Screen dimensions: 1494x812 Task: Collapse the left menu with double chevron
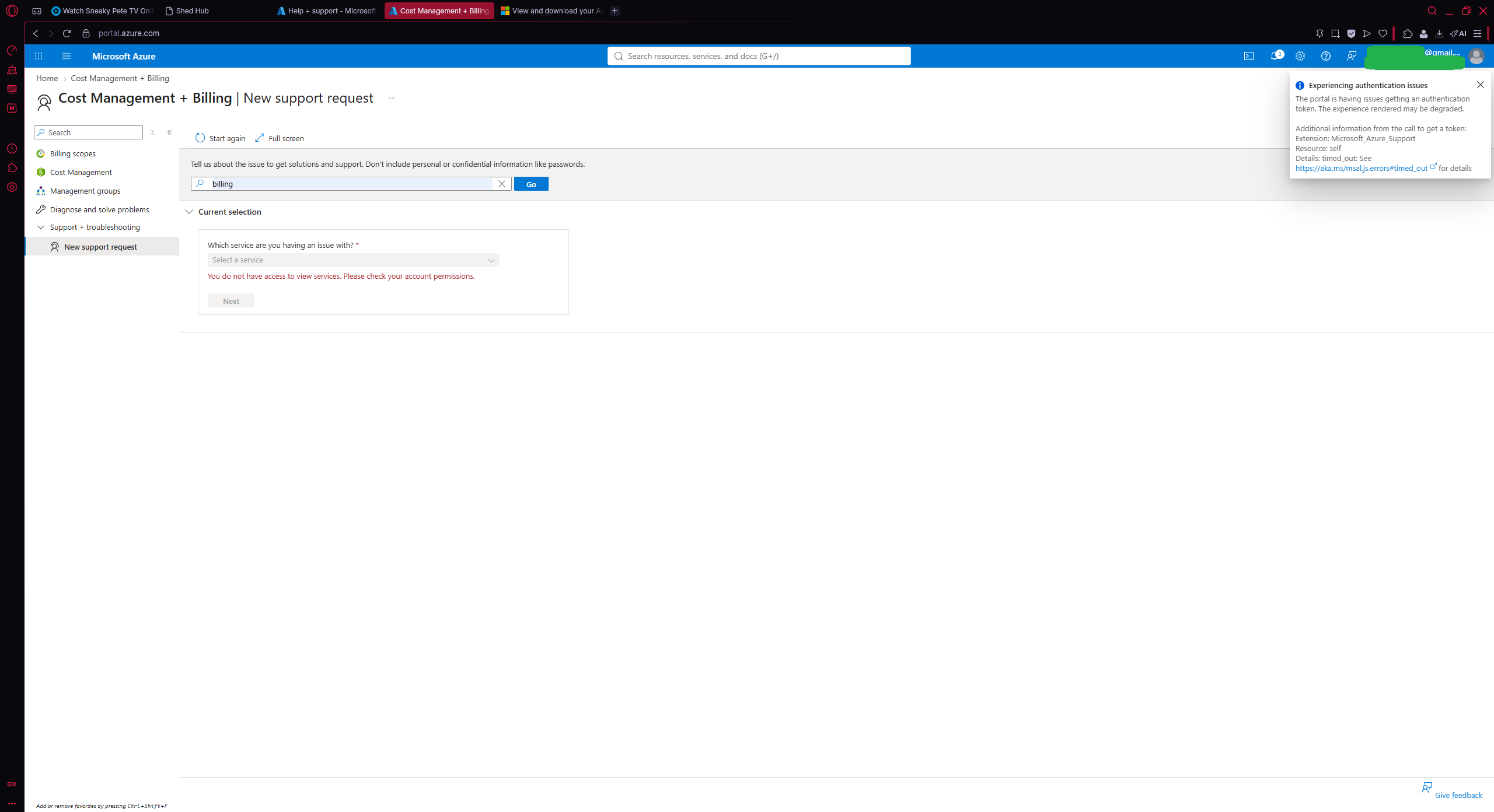[x=170, y=132]
